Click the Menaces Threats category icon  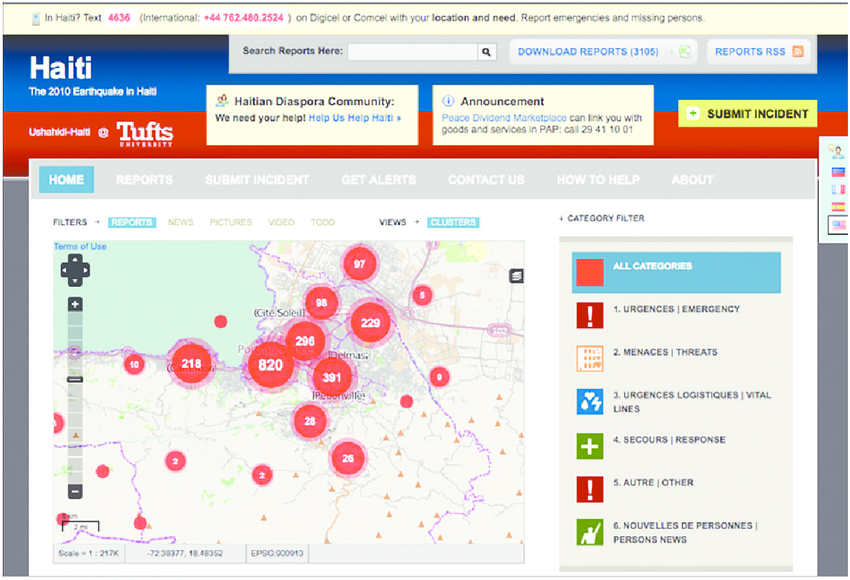tap(590, 359)
